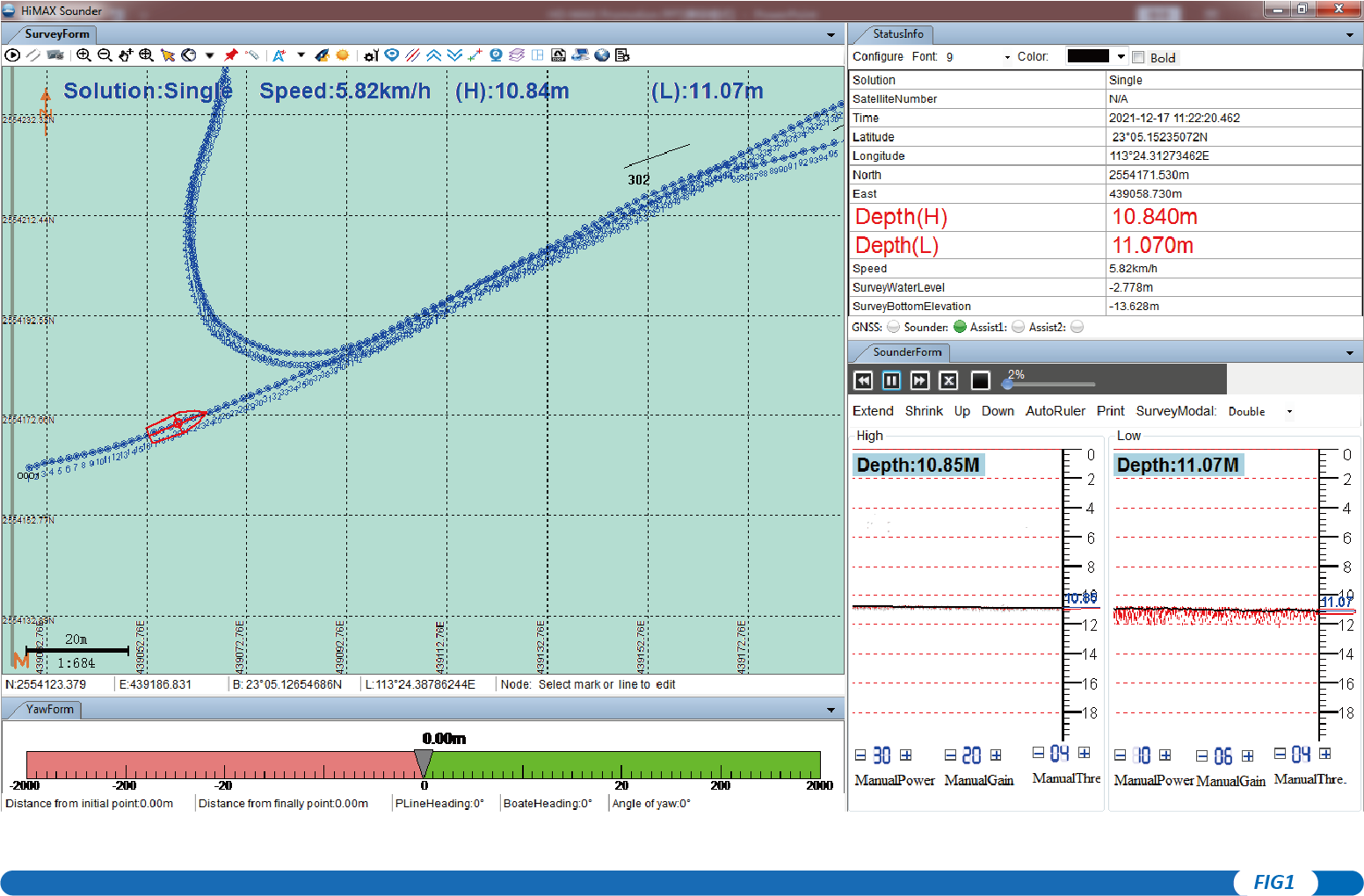Screen dimensions: 1364x896
Task: Click the black Color swatch
Action: click(x=1088, y=56)
